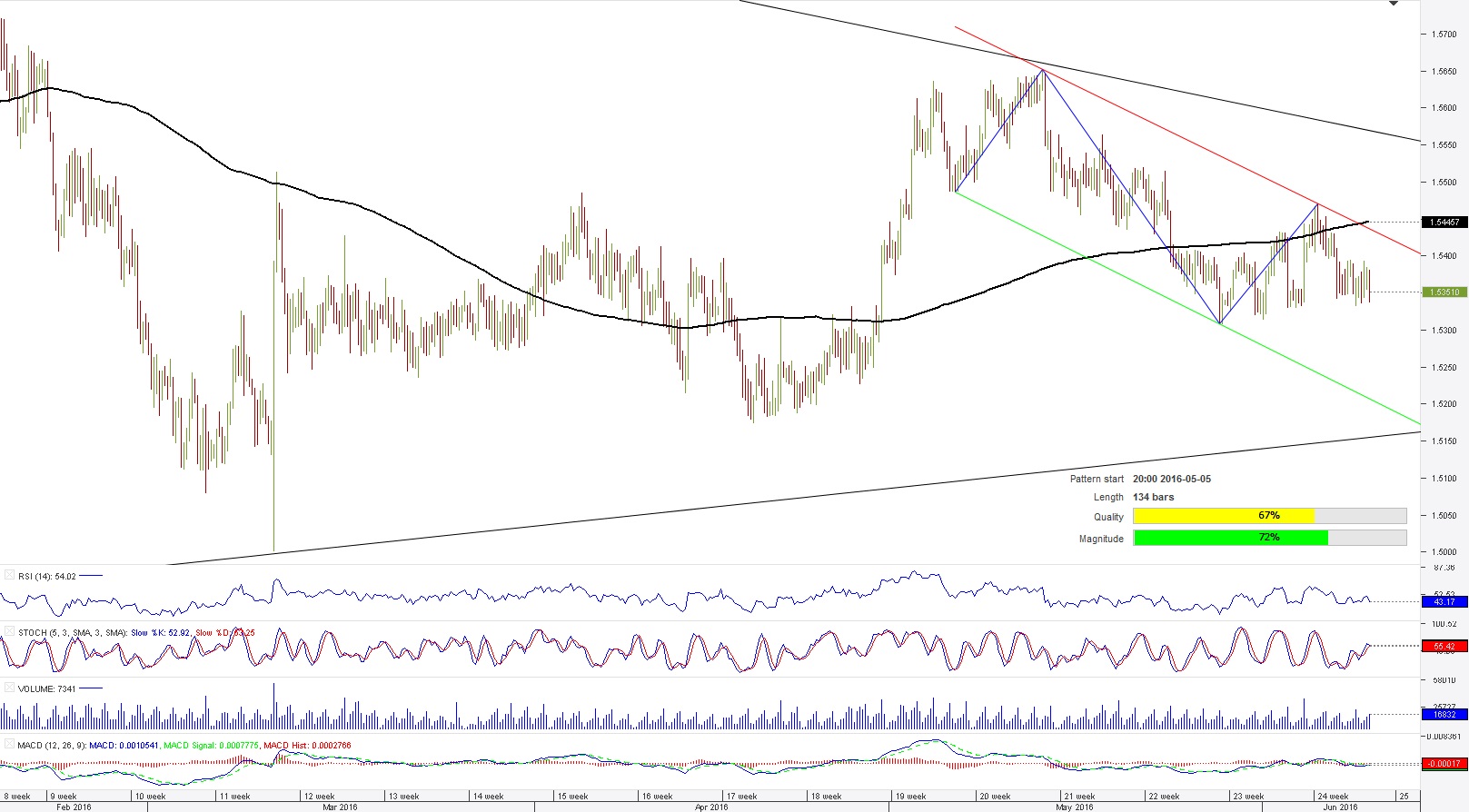The width and height of the screenshot is (1469, 812).
Task: Click the MACD Signal: 0.0007775 value
Action: point(211,745)
